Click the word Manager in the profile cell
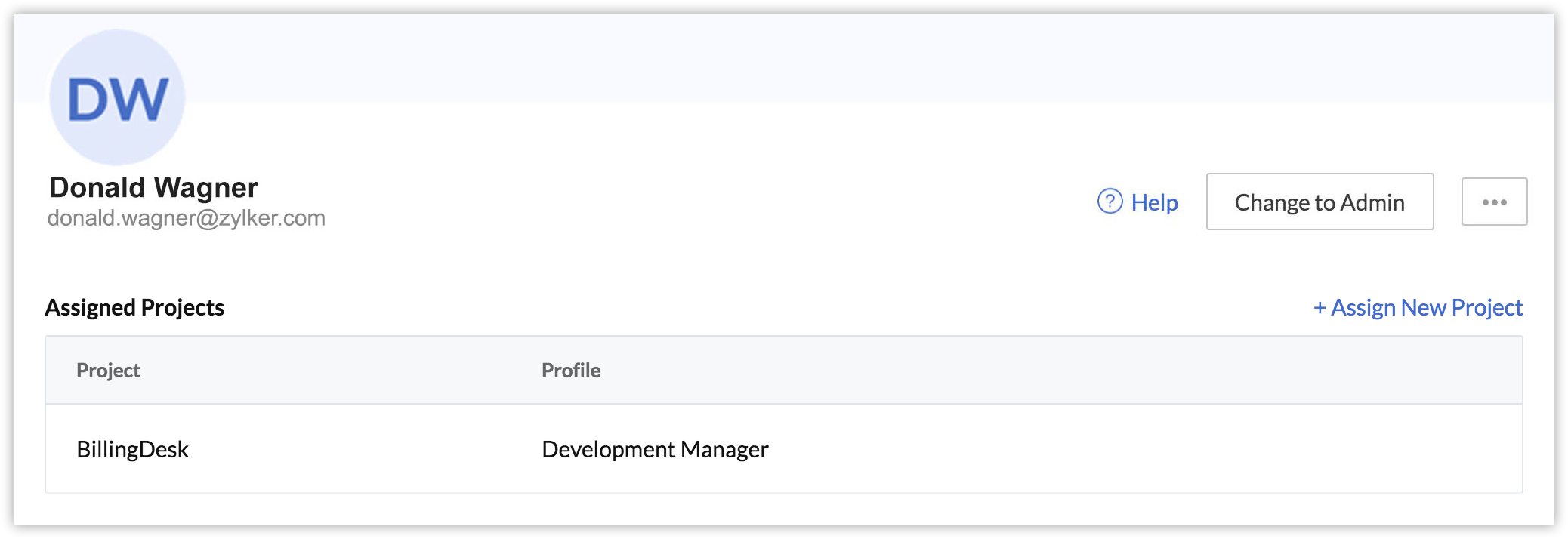 coord(724,450)
